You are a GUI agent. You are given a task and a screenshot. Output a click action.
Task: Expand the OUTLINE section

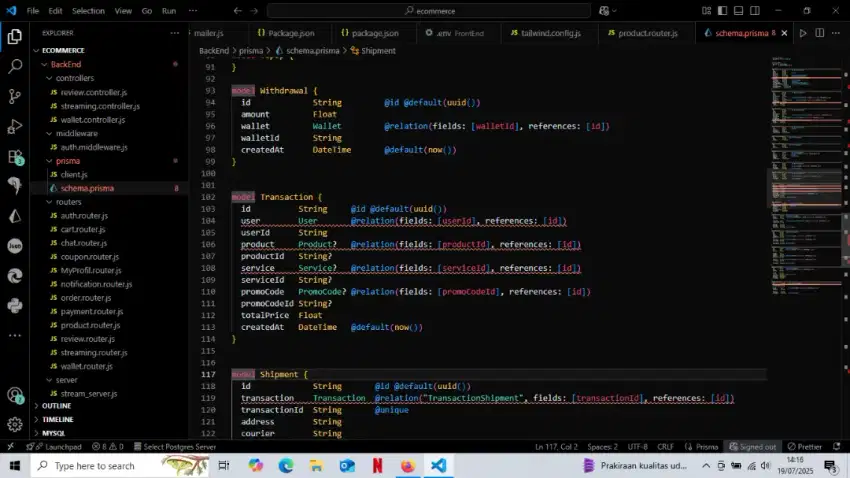coord(56,405)
